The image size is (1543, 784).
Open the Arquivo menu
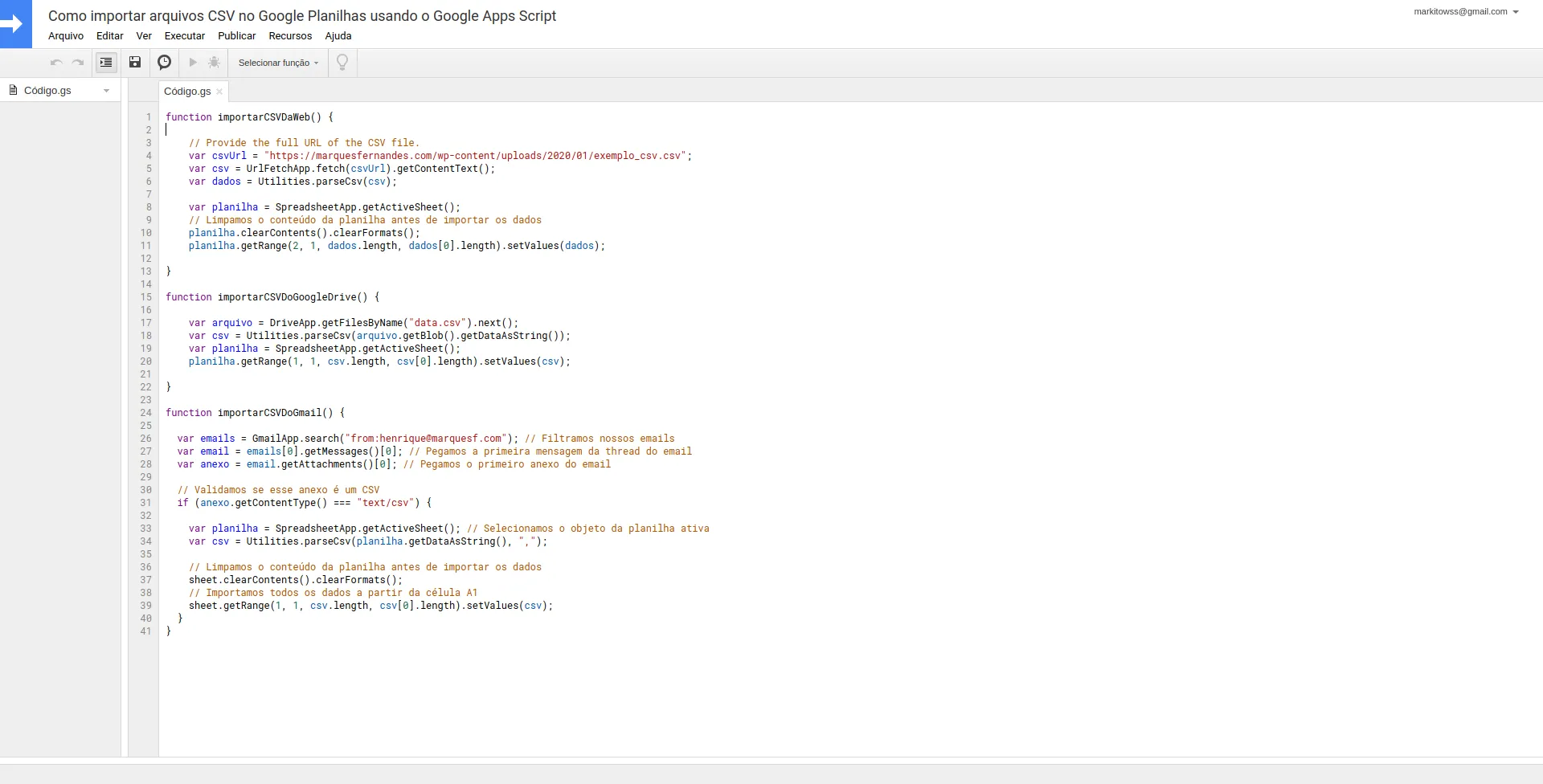[x=66, y=36]
